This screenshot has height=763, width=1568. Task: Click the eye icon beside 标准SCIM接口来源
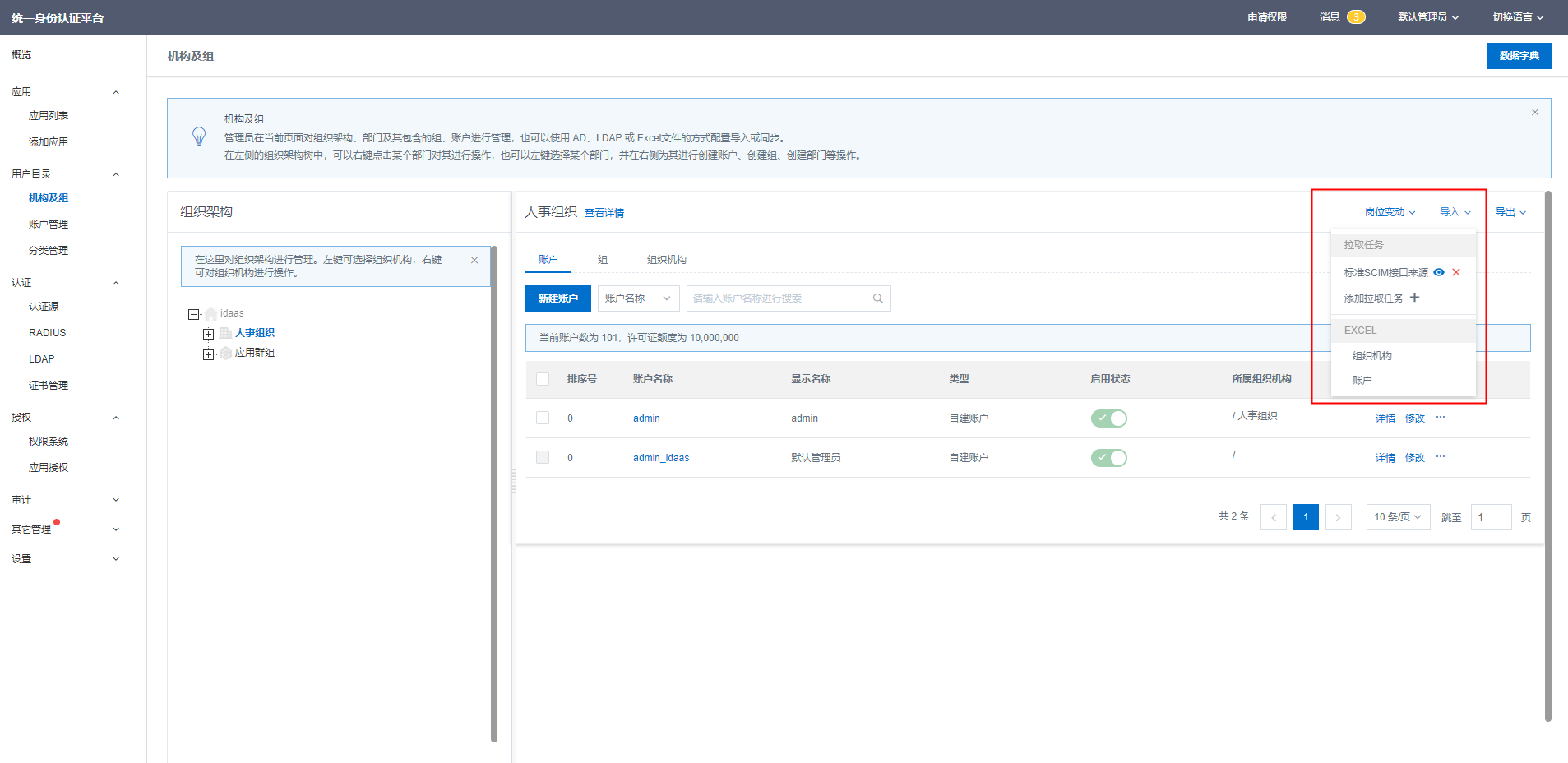pos(1439,272)
